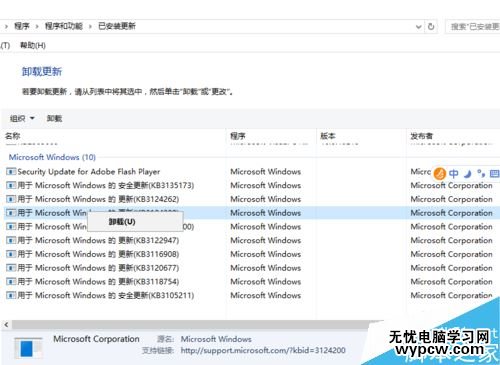Click the orange Sogou input method logo
Image resolution: width=500 pixels, height=365 pixels.
pos(440,173)
